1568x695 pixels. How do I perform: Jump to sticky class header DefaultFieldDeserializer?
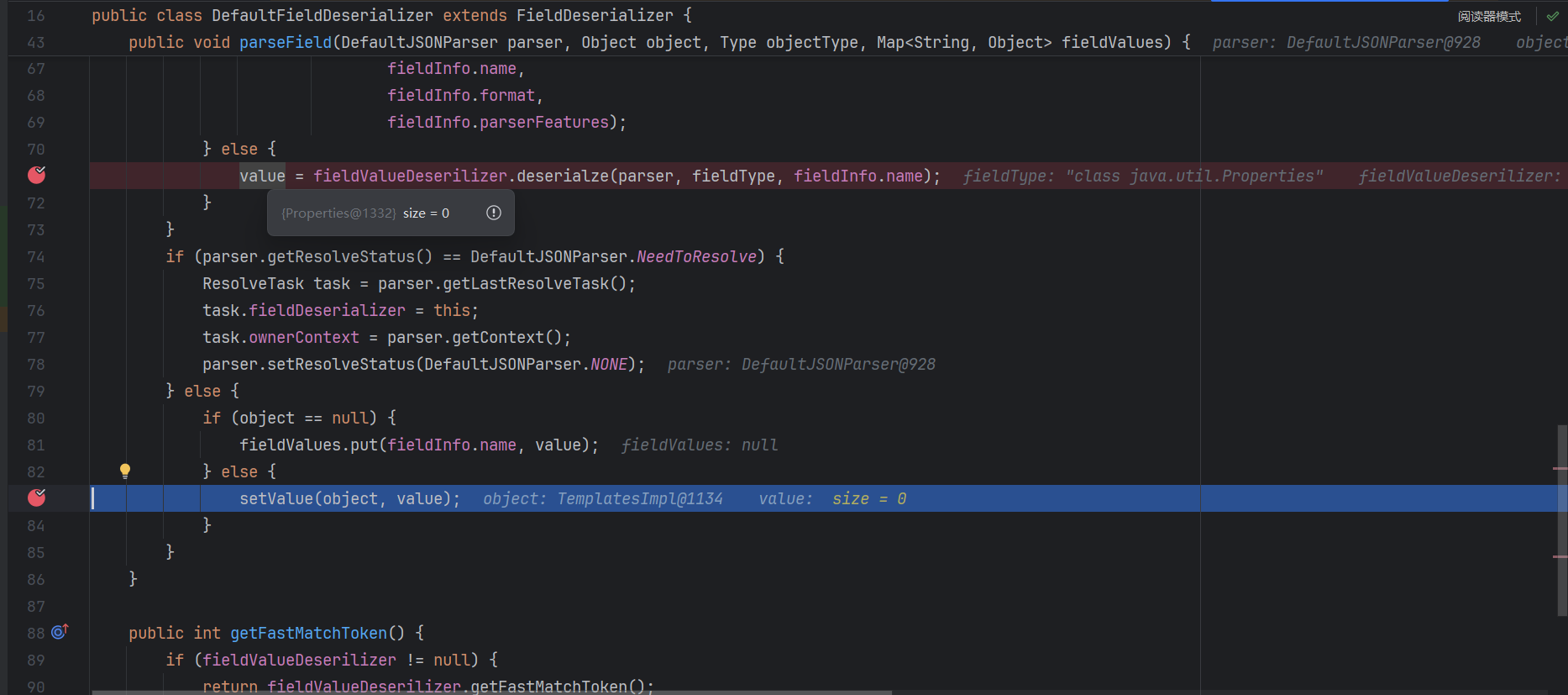point(322,16)
